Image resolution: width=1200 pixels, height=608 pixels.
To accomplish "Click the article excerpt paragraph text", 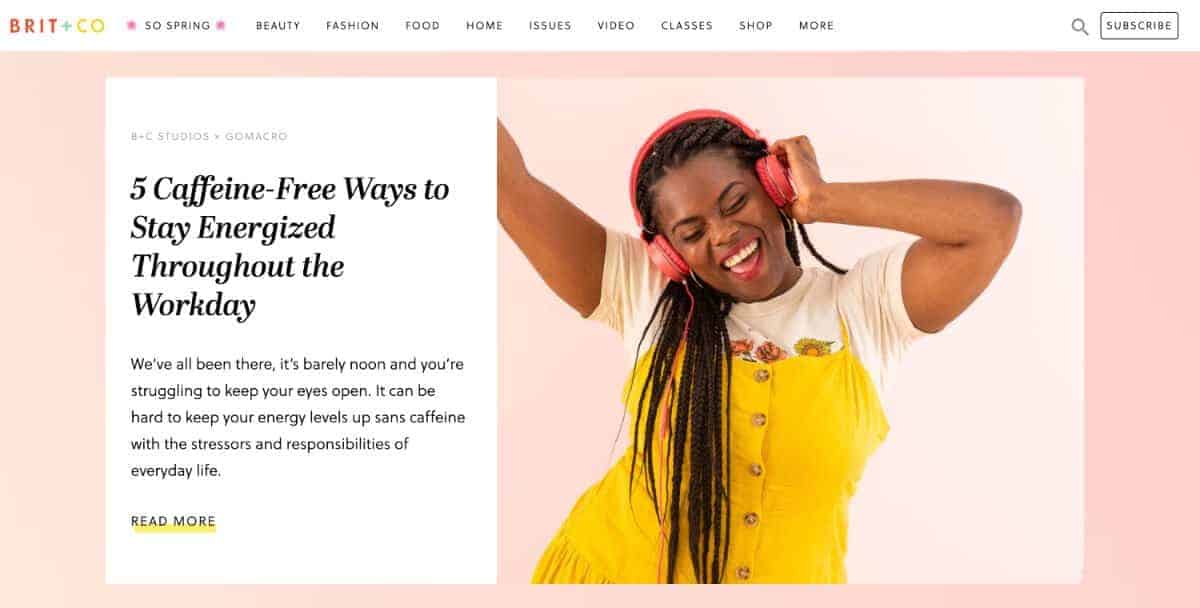I will pos(298,417).
